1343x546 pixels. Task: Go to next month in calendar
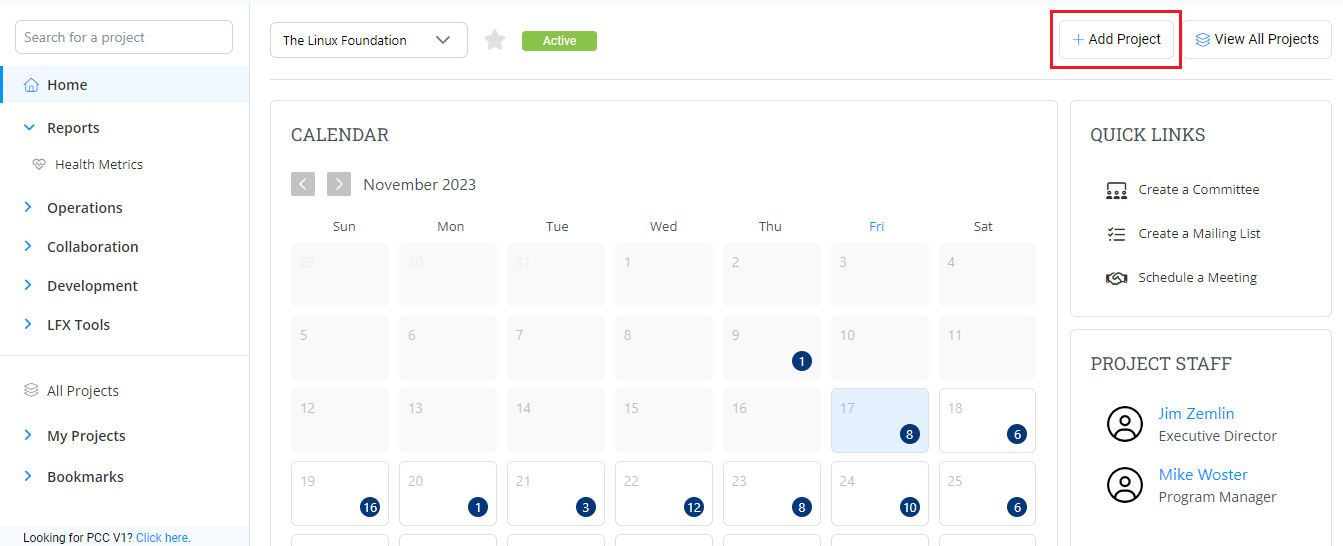click(339, 184)
